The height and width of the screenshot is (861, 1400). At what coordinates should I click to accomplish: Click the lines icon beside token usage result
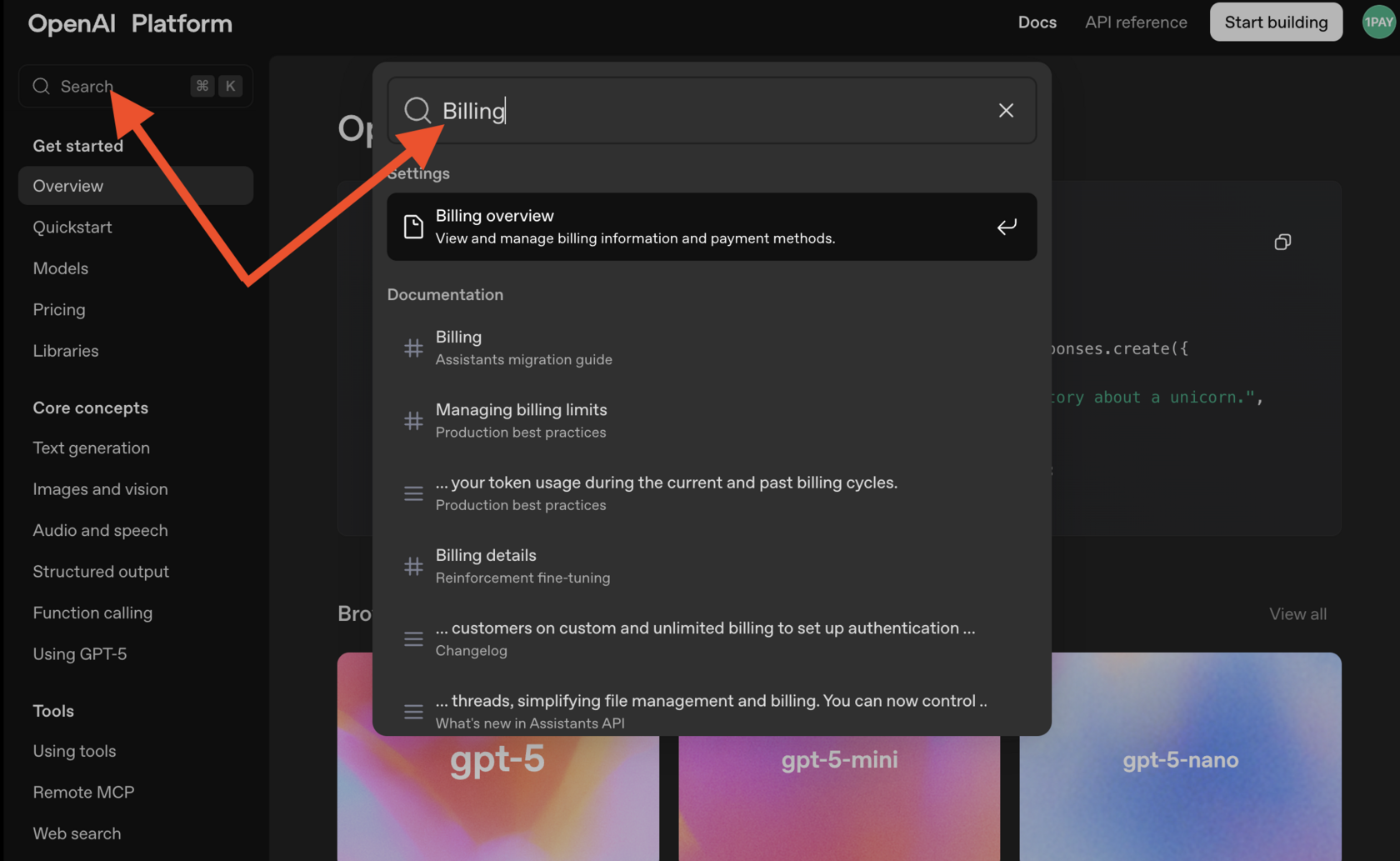pos(413,493)
